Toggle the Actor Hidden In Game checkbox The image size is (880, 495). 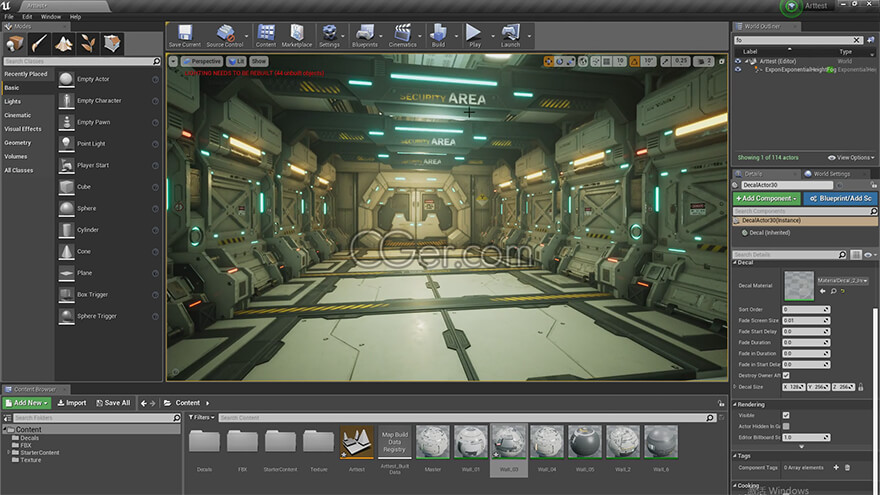(x=786, y=427)
